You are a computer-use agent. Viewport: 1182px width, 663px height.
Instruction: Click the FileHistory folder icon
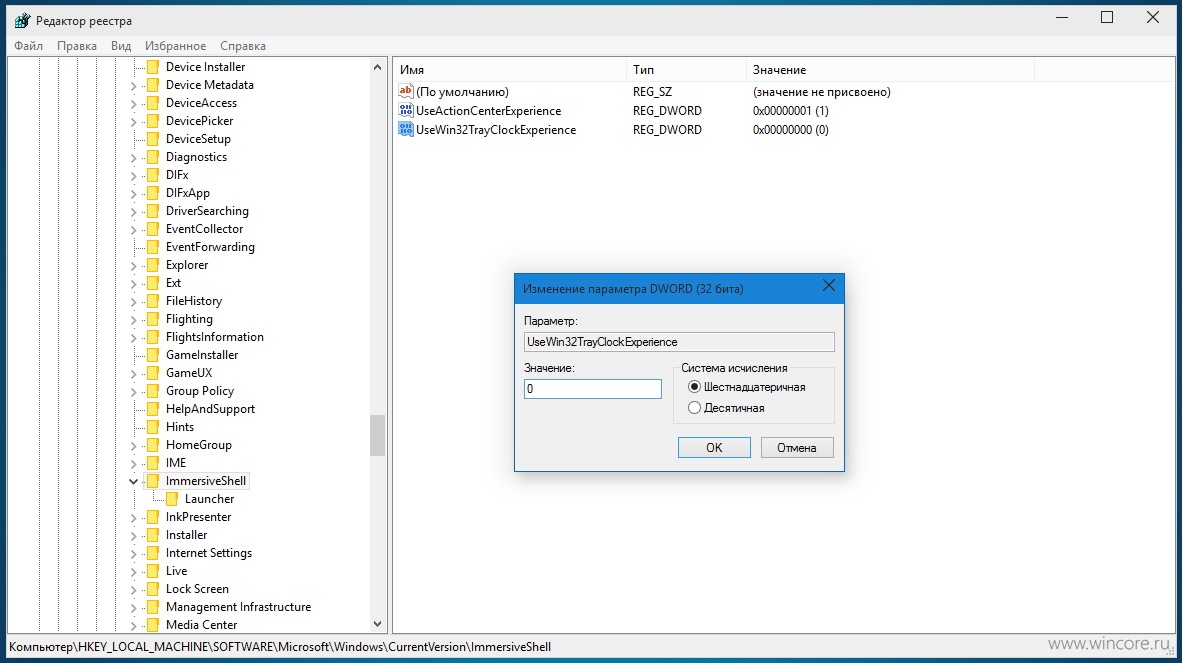click(x=153, y=301)
